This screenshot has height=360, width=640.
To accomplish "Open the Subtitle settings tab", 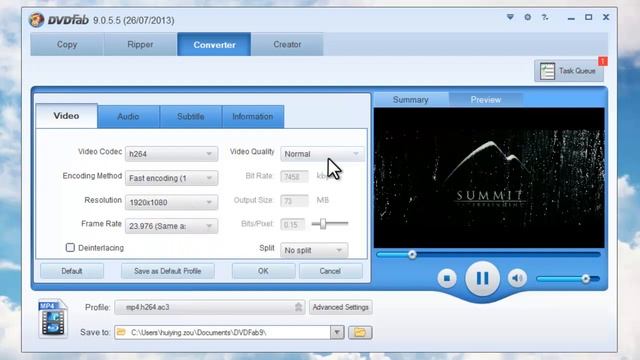I will click(191, 116).
